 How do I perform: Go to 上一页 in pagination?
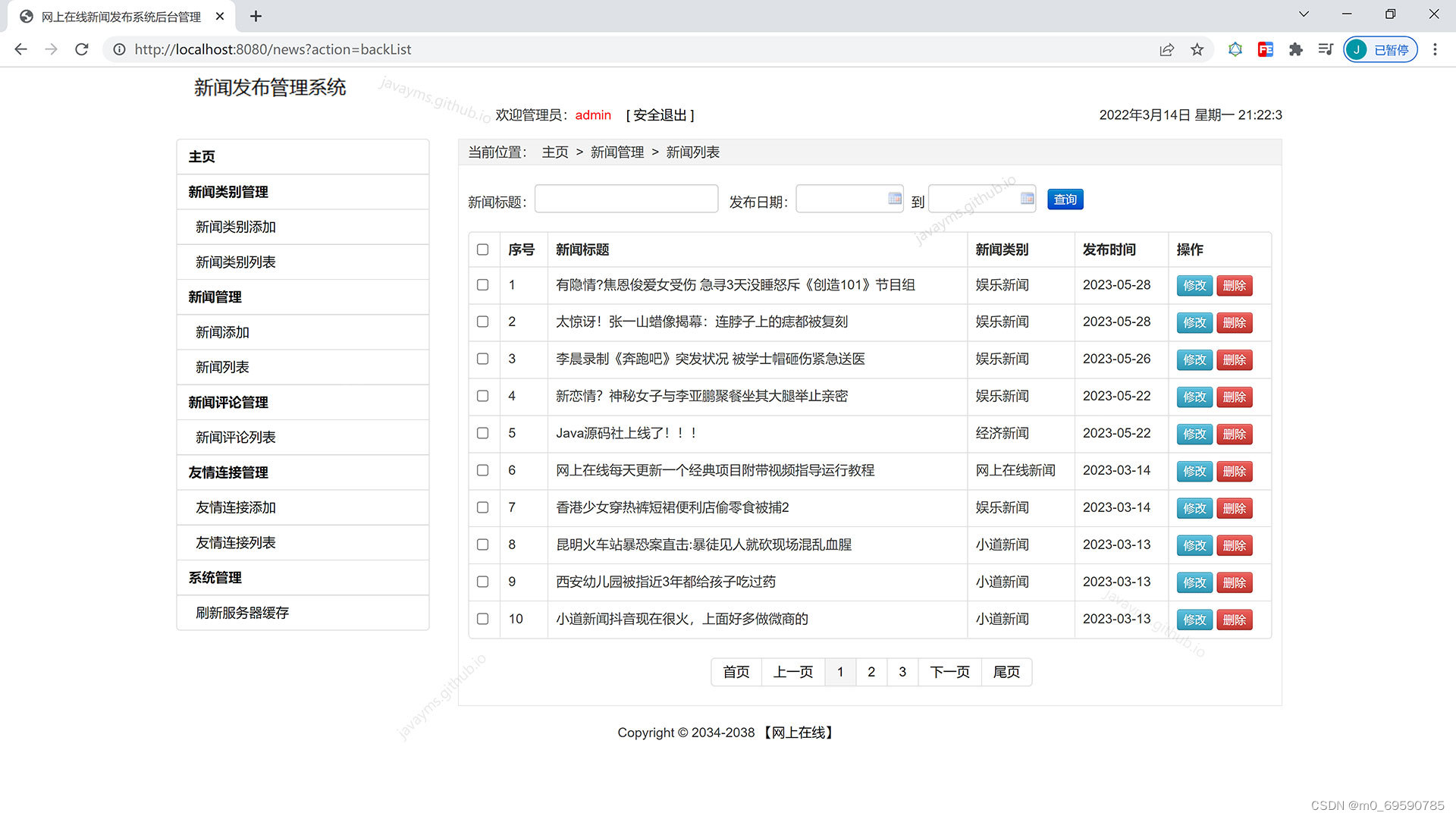793,672
